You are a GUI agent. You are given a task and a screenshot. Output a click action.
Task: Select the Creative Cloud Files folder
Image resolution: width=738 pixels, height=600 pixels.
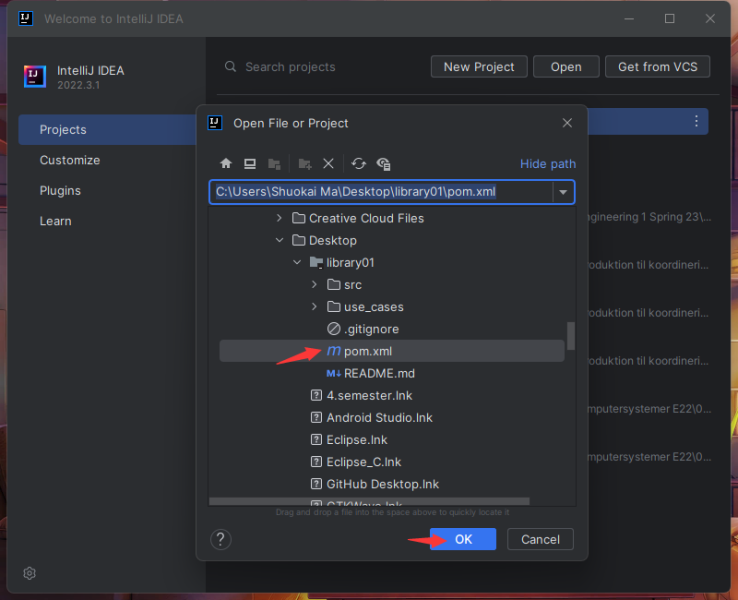point(358,218)
